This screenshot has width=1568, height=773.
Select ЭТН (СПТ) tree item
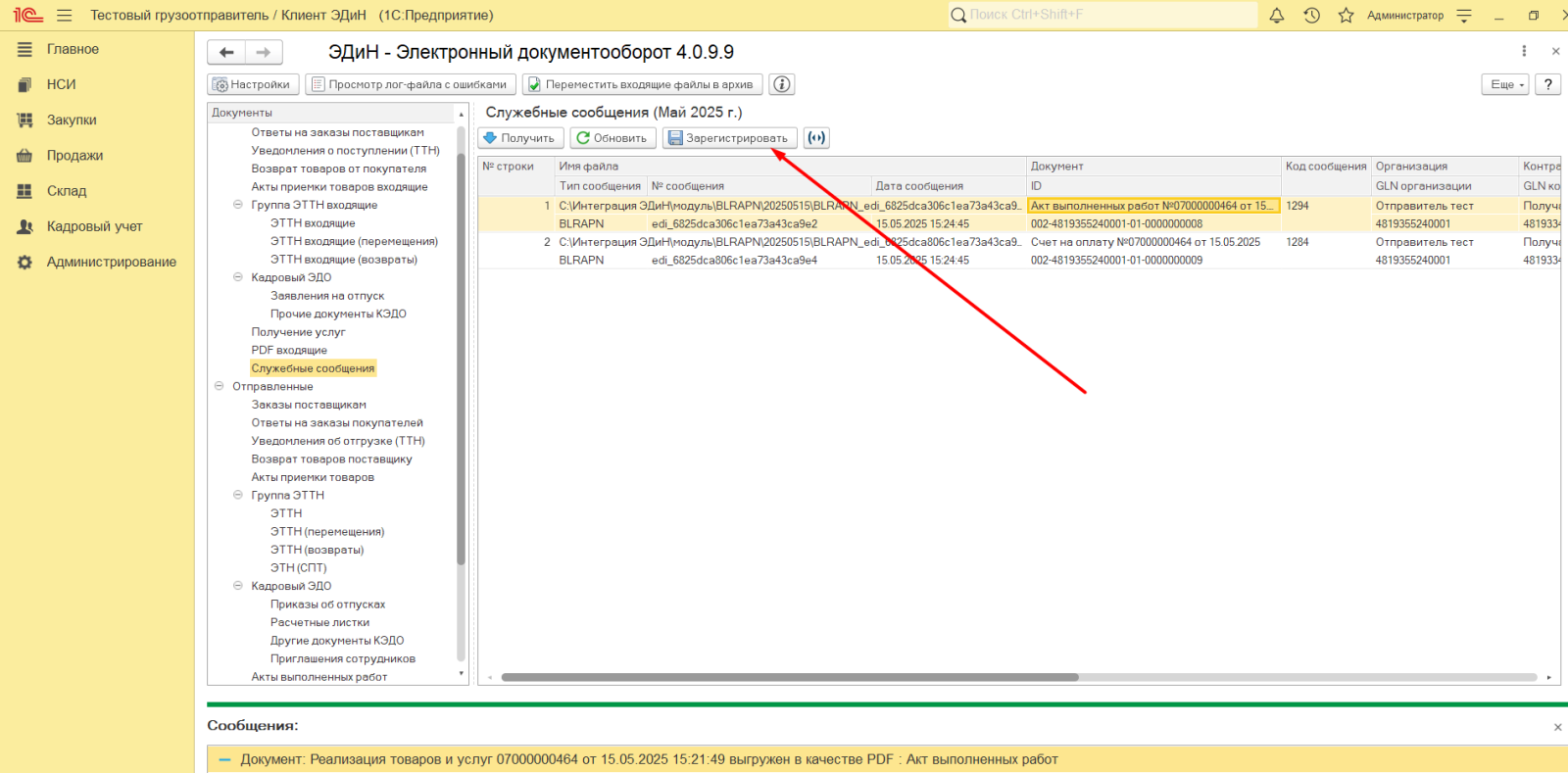click(x=299, y=568)
